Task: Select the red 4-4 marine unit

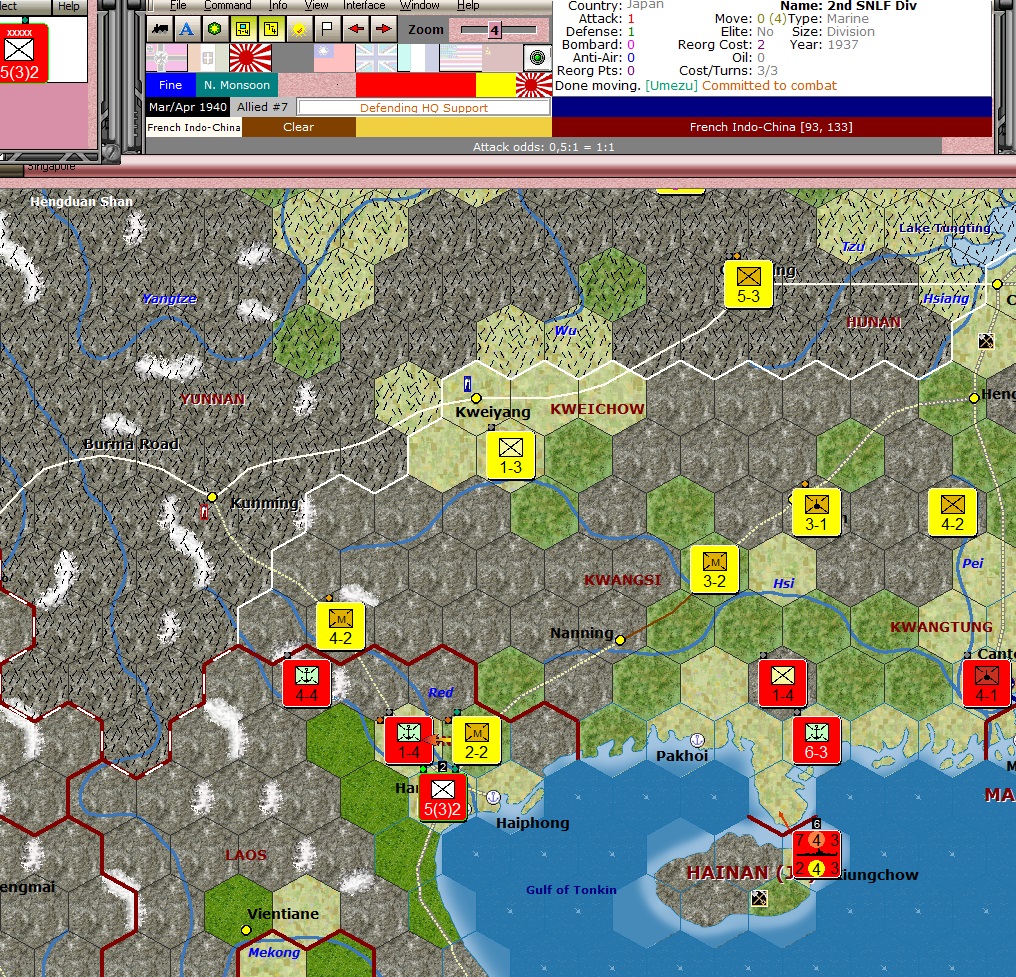Action: (306, 683)
